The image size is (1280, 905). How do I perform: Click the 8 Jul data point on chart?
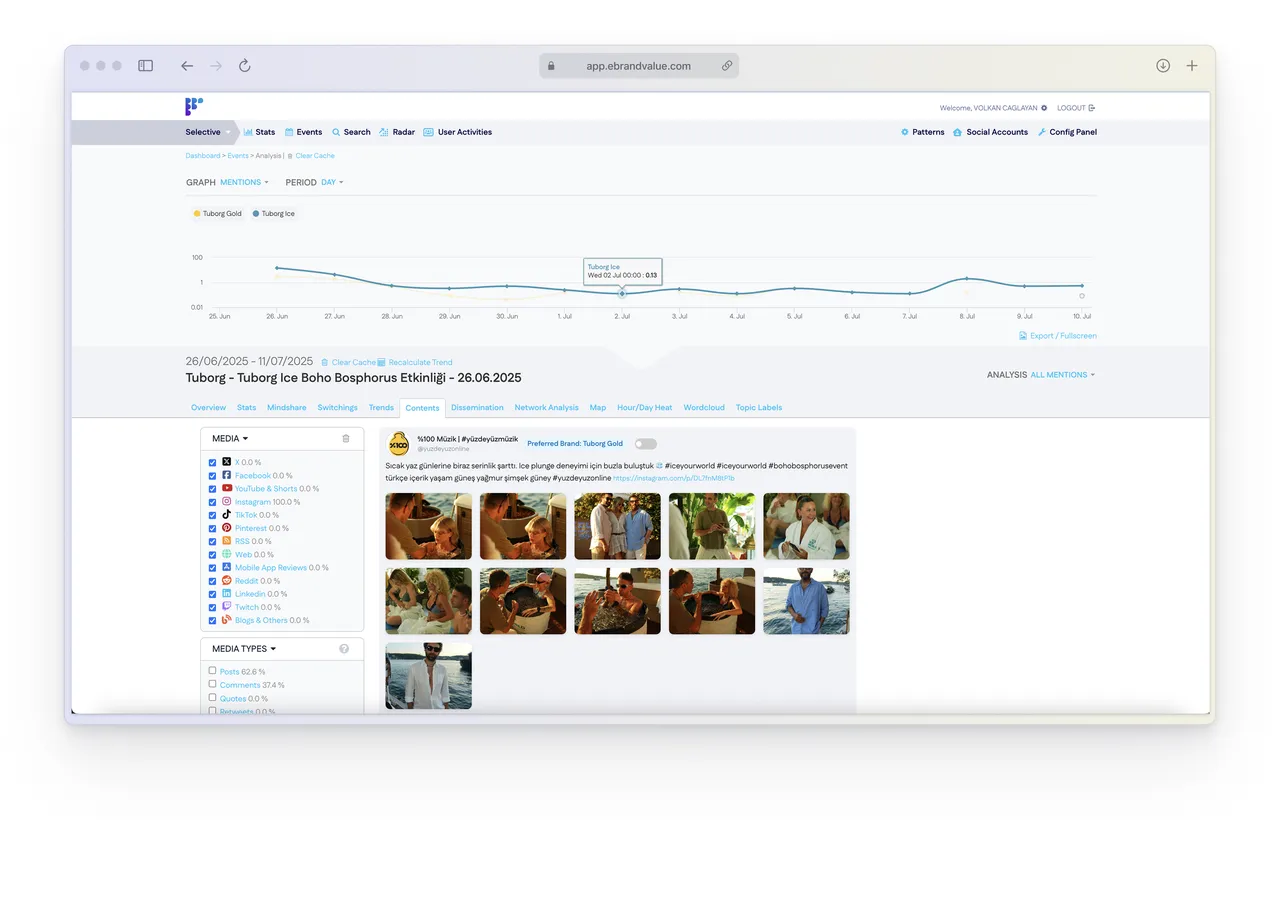point(967,279)
